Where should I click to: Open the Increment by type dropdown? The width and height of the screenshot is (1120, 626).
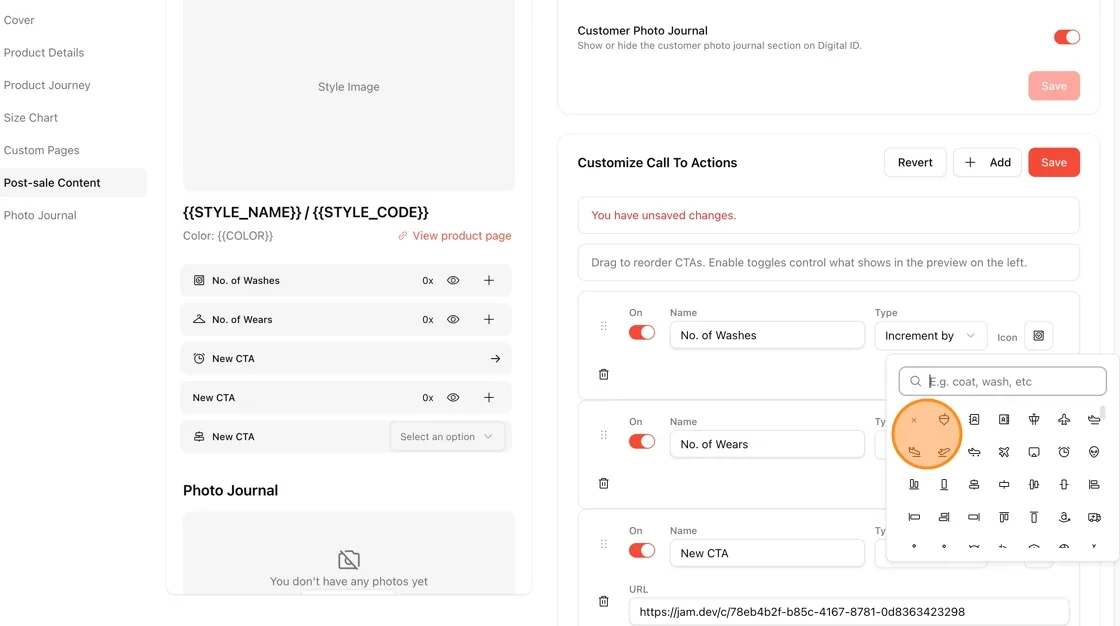point(930,336)
